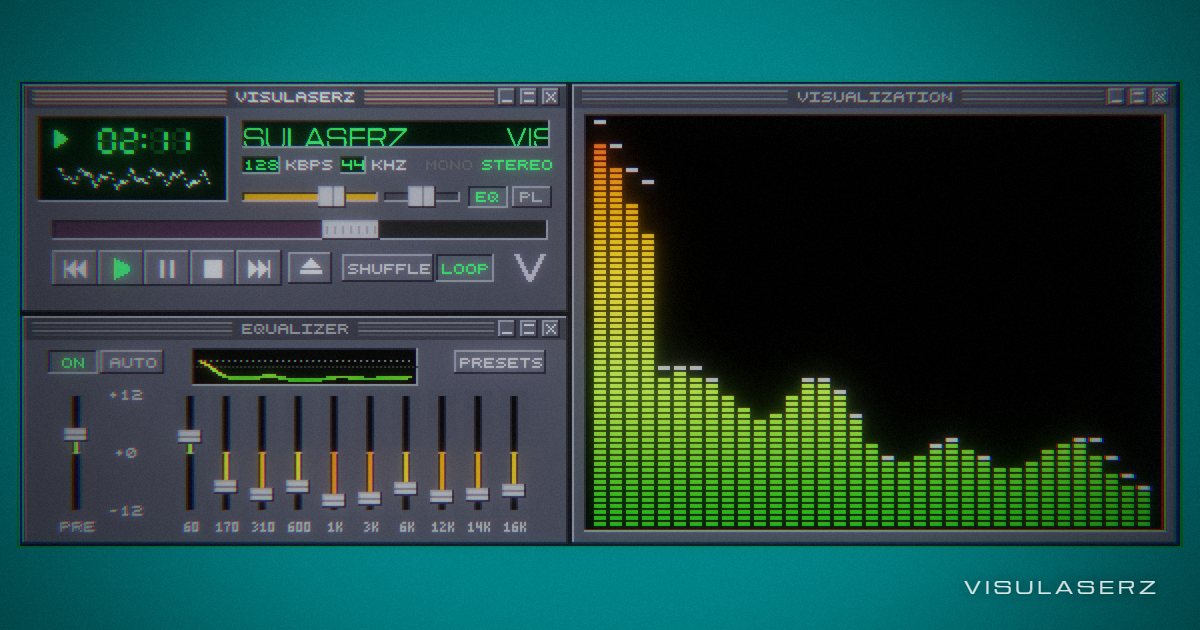Minimize the EQUALIZER window

click(506, 327)
